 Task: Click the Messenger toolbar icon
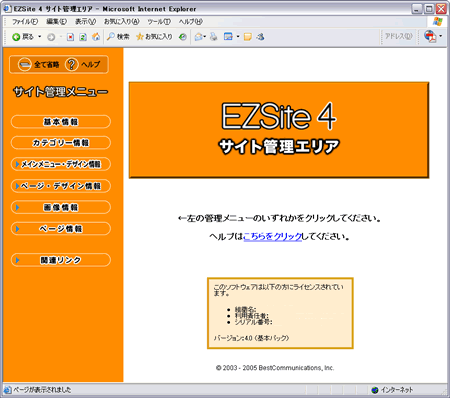(260, 37)
